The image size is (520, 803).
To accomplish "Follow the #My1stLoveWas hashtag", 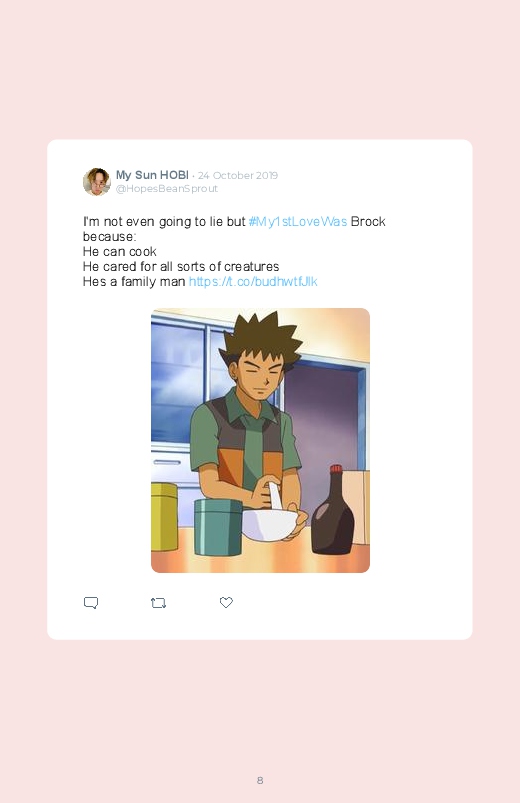I will click(x=298, y=221).
